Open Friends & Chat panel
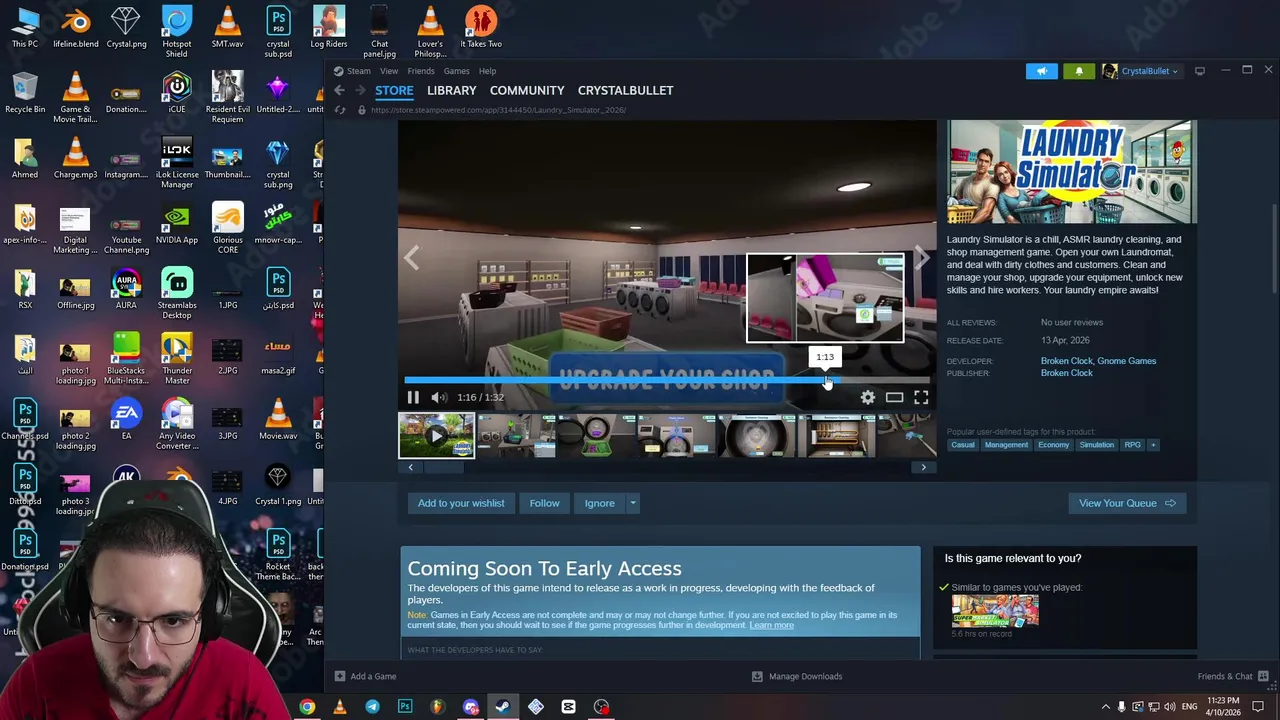This screenshot has width=1280, height=720. point(1233,676)
